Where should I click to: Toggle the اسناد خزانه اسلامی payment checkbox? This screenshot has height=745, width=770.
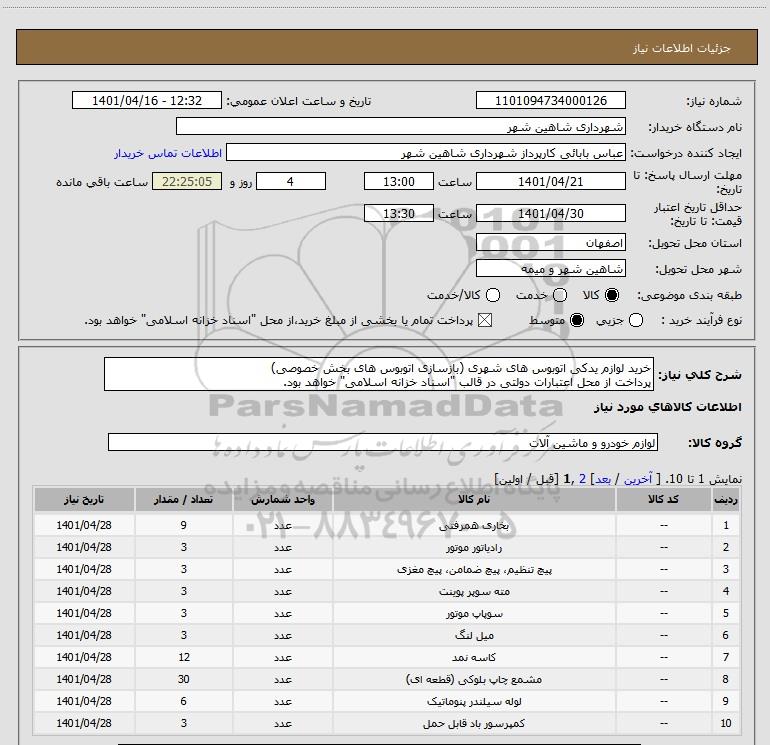pyautogui.click(x=485, y=321)
